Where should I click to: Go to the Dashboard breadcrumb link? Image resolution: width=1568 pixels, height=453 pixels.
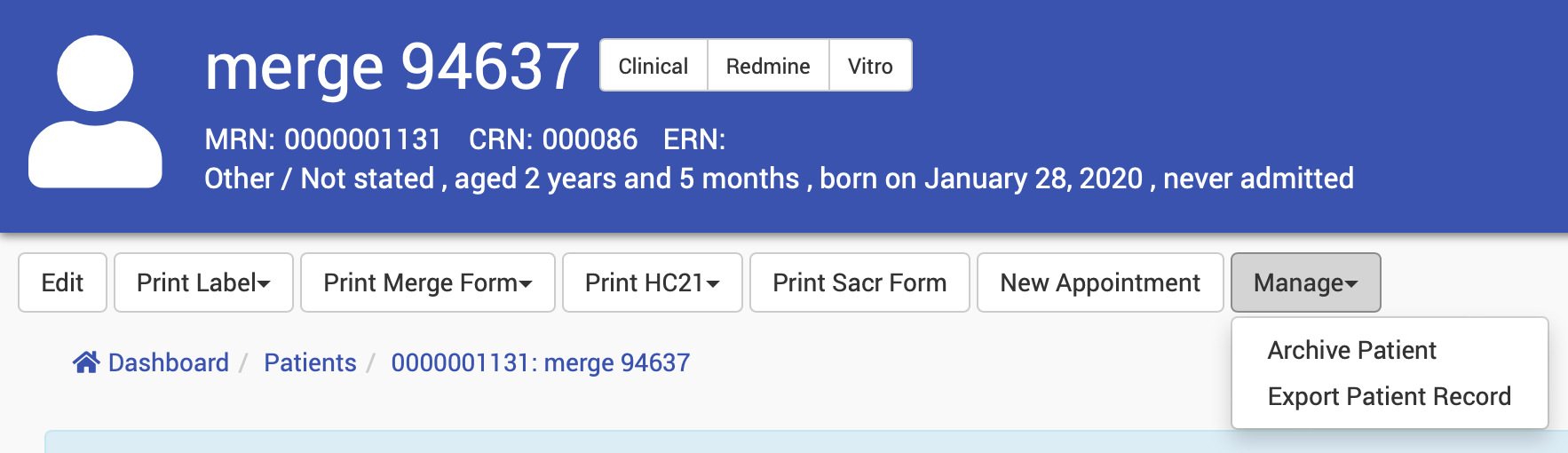click(168, 362)
